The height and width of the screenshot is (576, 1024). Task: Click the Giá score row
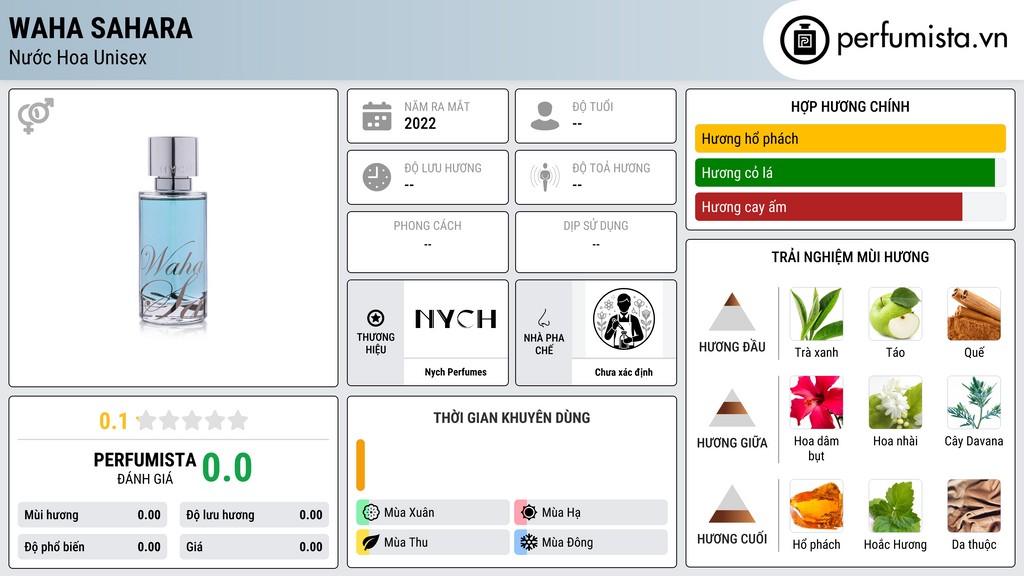click(254, 547)
